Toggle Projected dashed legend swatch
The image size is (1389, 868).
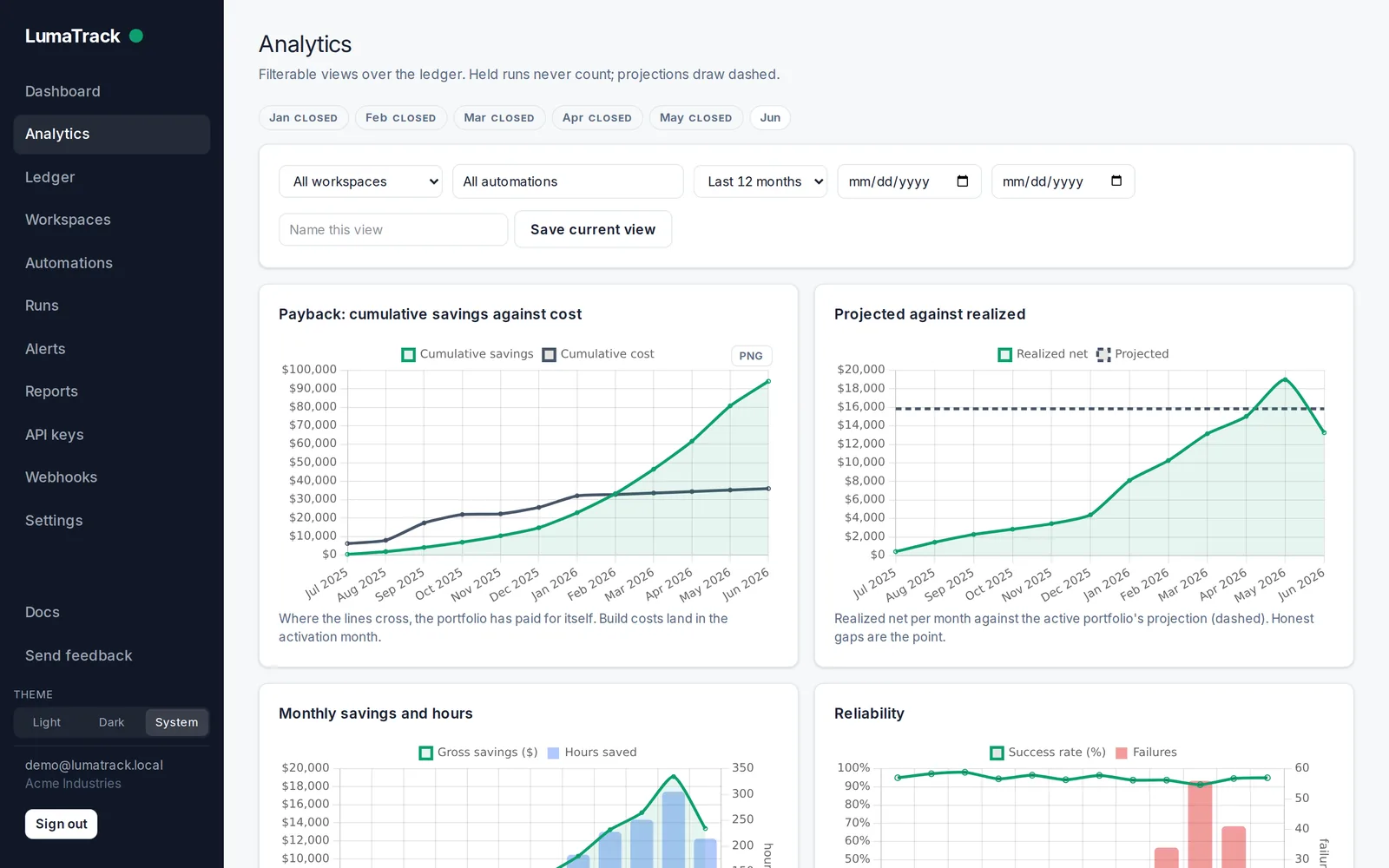1103,354
